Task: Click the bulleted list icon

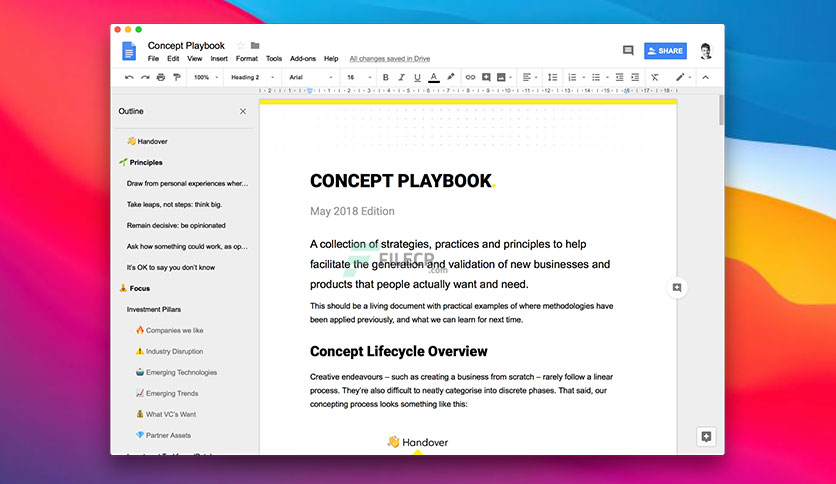Action: tap(596, 77)
